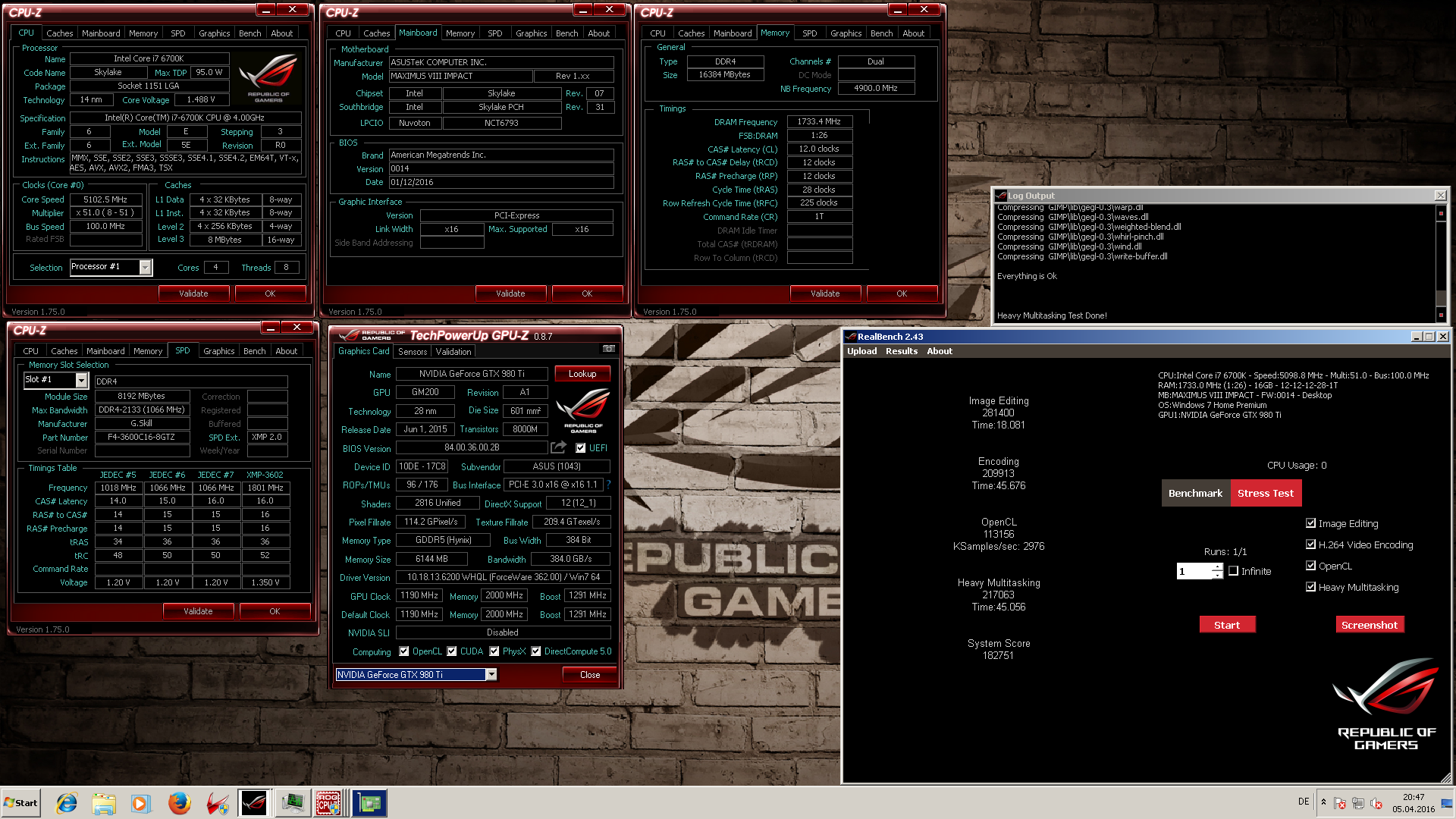Click OK in the CPU-Z CPU window

[x=270, y=293]
